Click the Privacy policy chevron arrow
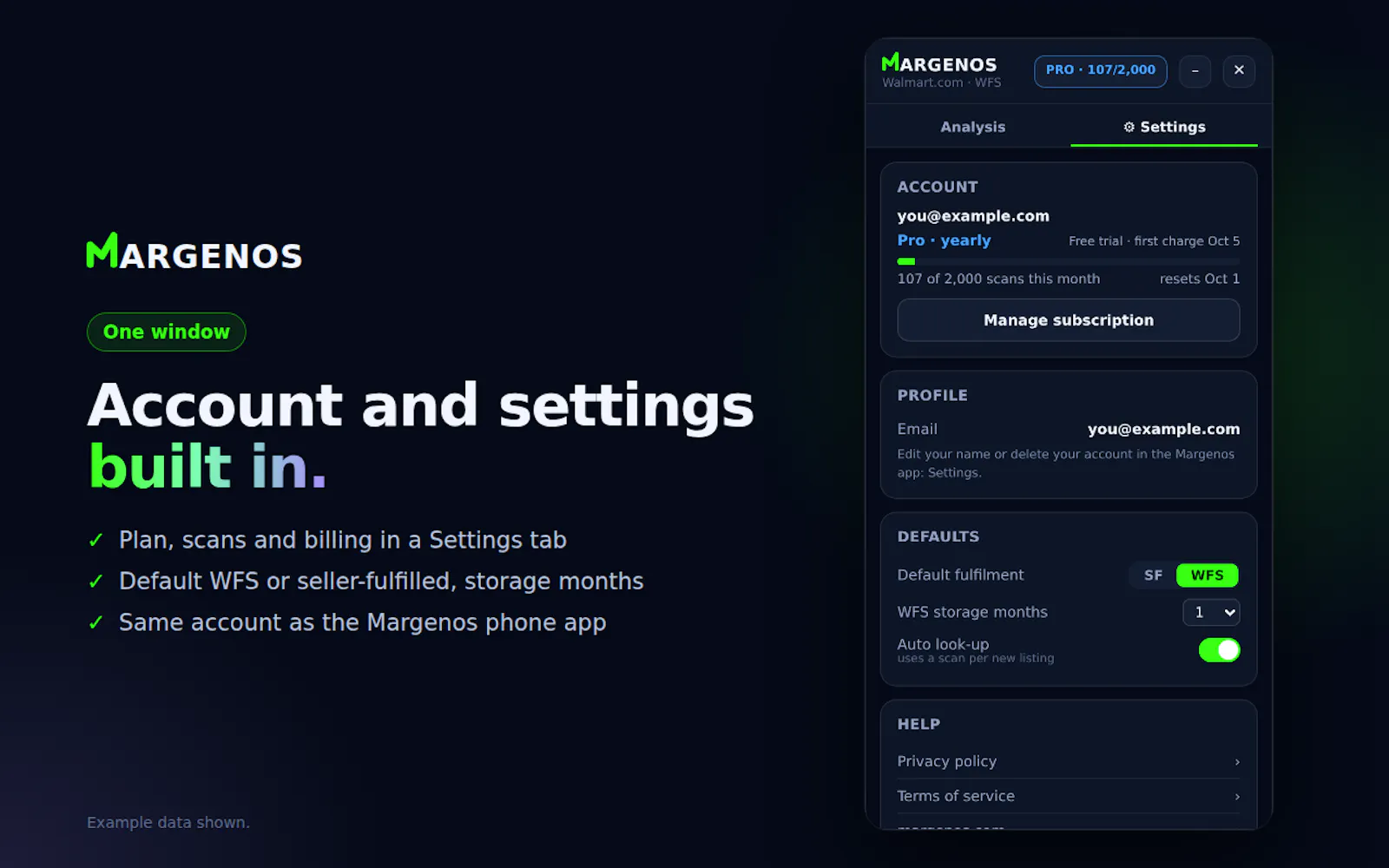Screen dimensions: 1389x868 tap(1237, 762)
